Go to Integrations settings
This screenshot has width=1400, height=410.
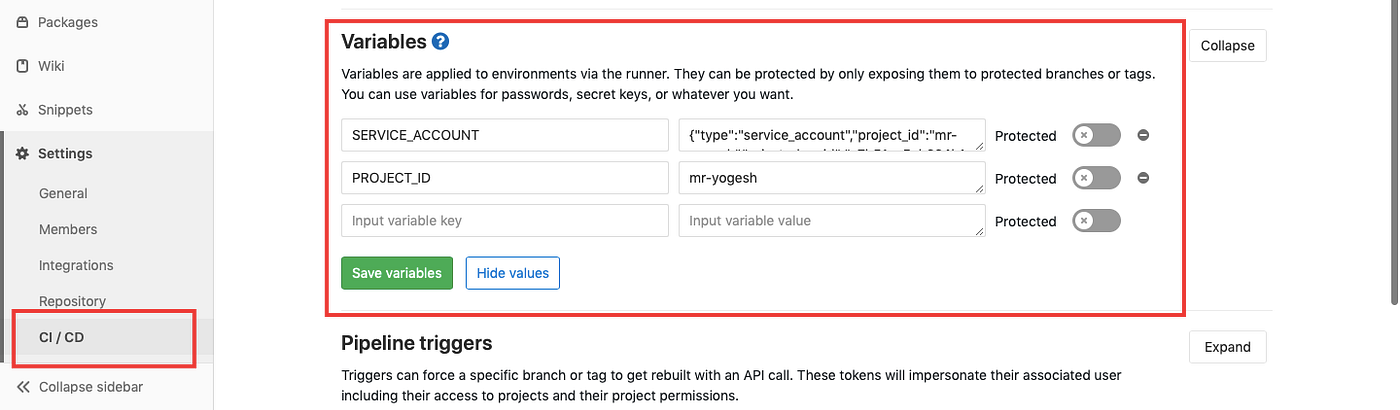tap(76, 265)
